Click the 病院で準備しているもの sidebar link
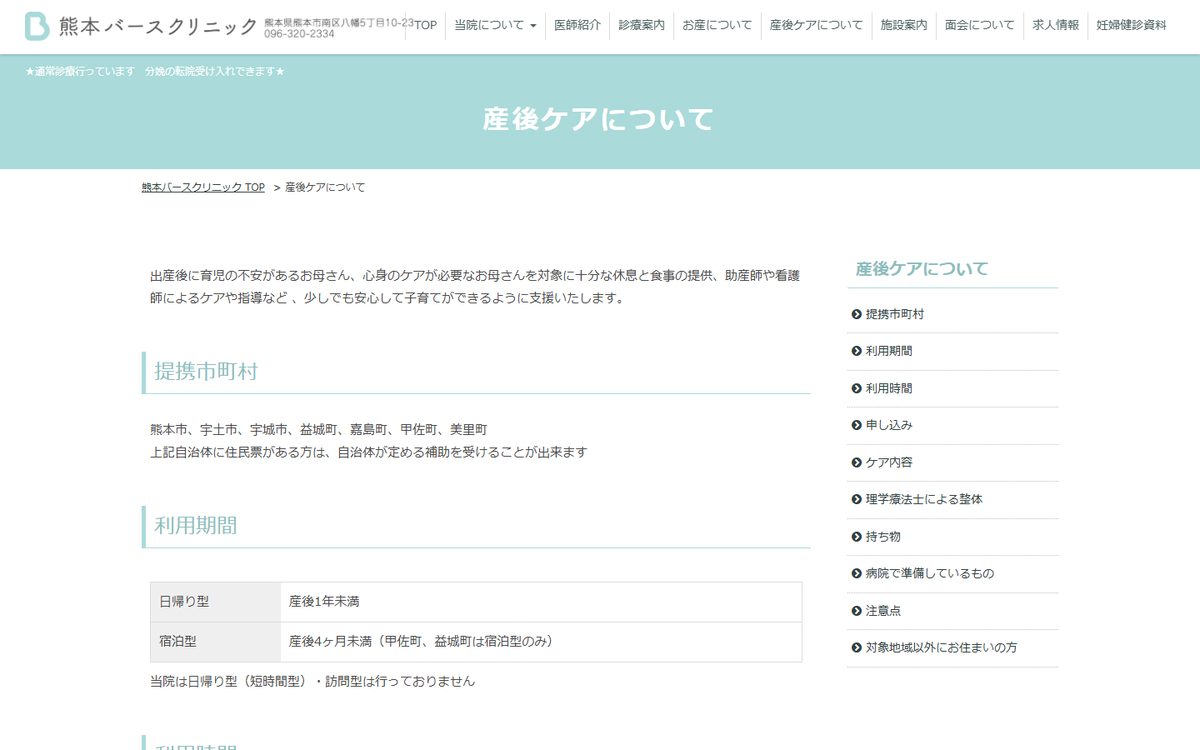The image size is (1200, 750). pyautogui.click(x=930, y=573)
